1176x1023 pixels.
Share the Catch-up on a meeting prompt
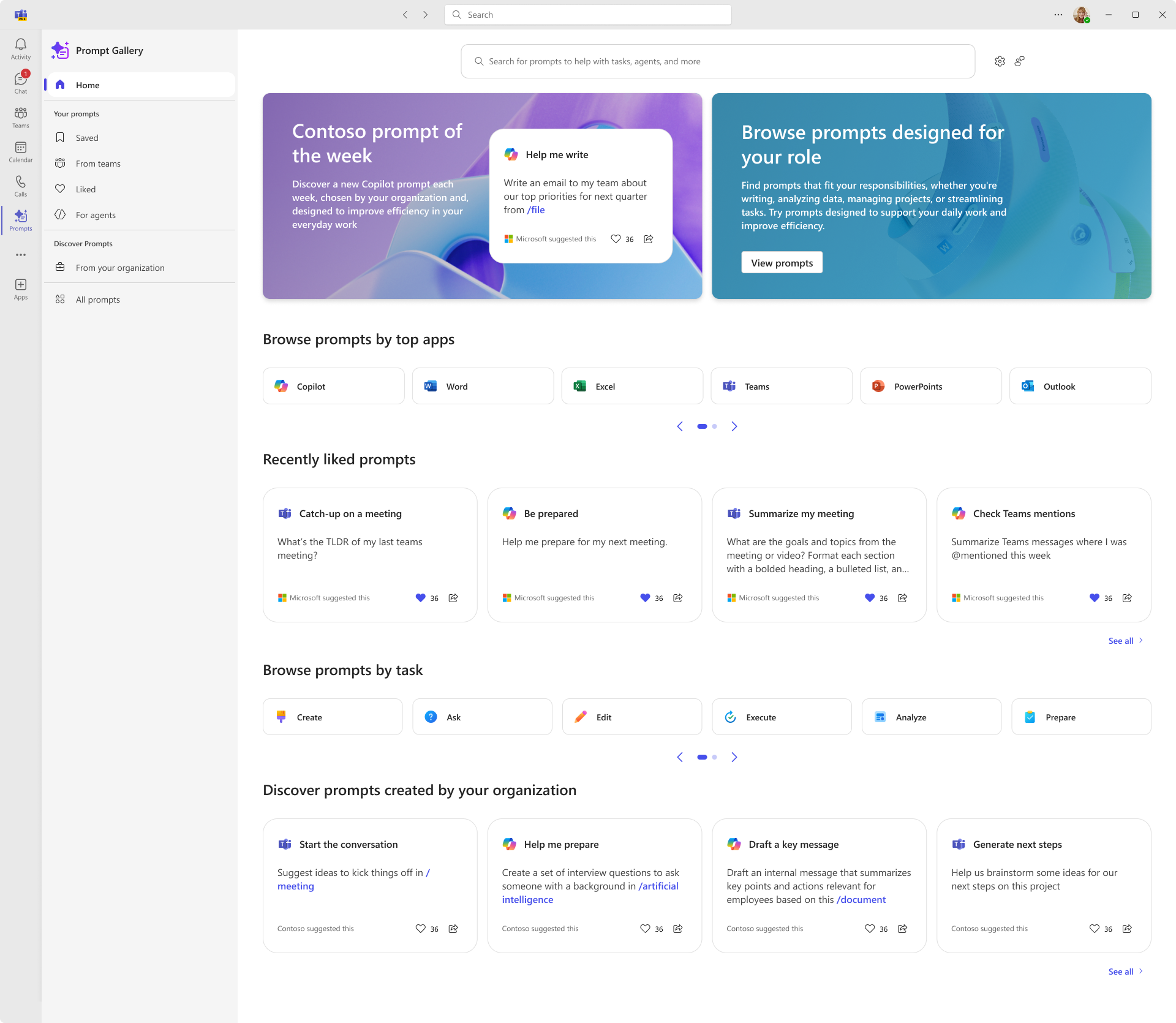click(453, 598)
